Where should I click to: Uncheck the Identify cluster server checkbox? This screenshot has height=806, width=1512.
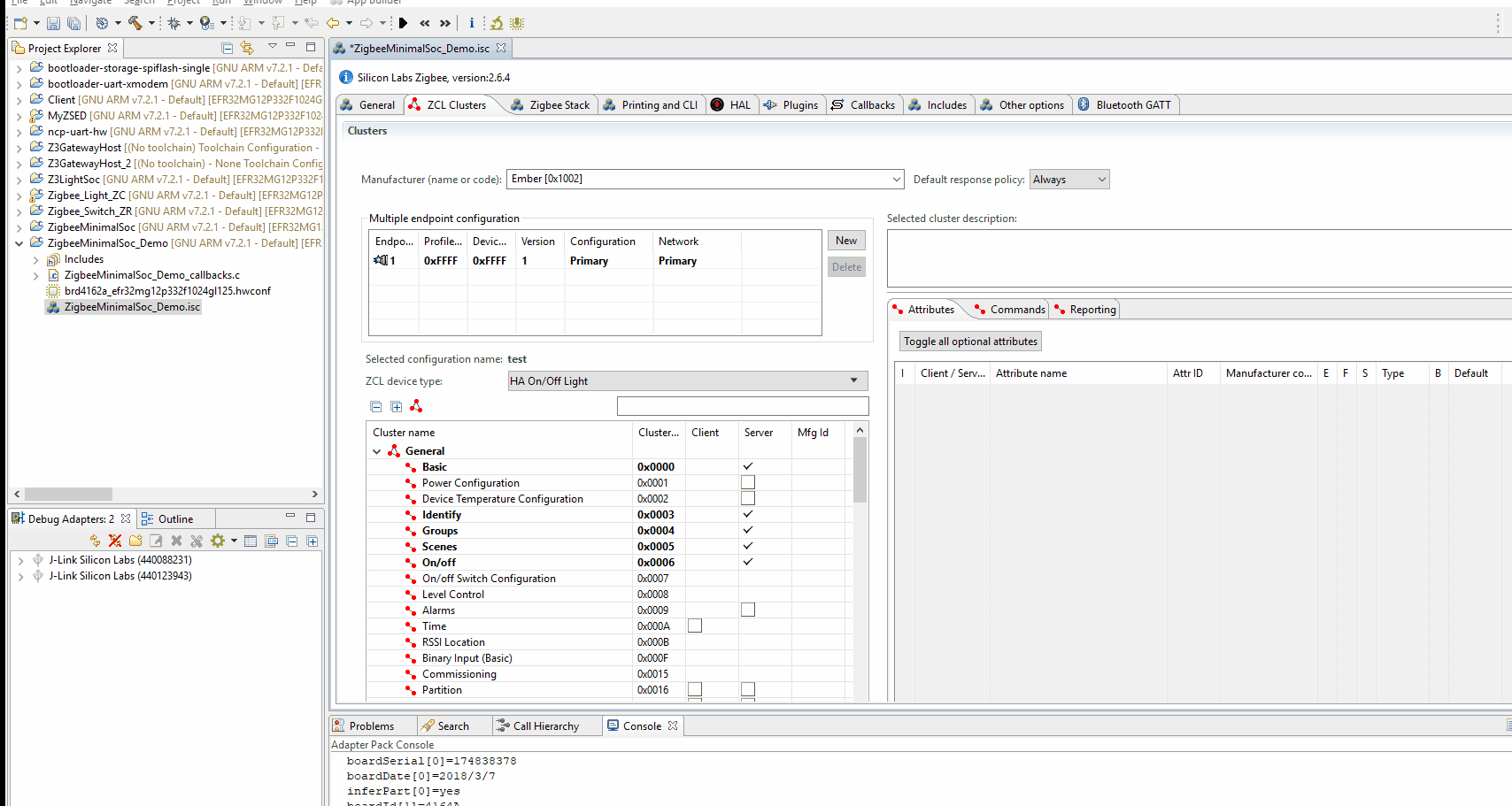748,515
